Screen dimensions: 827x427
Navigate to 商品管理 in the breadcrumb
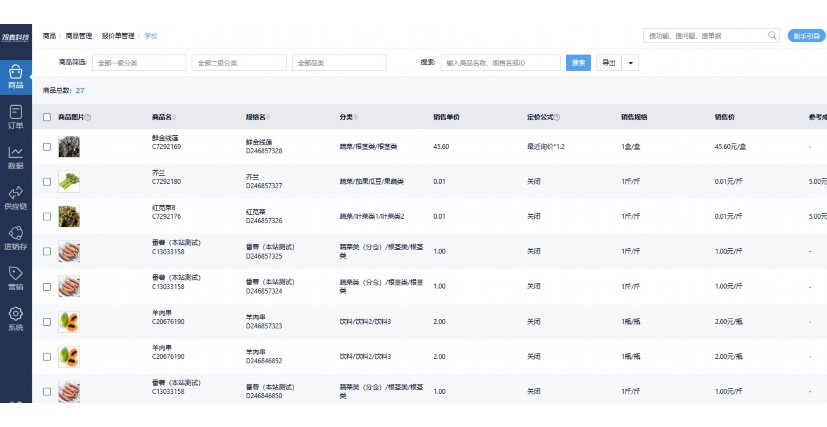[81, 35]
